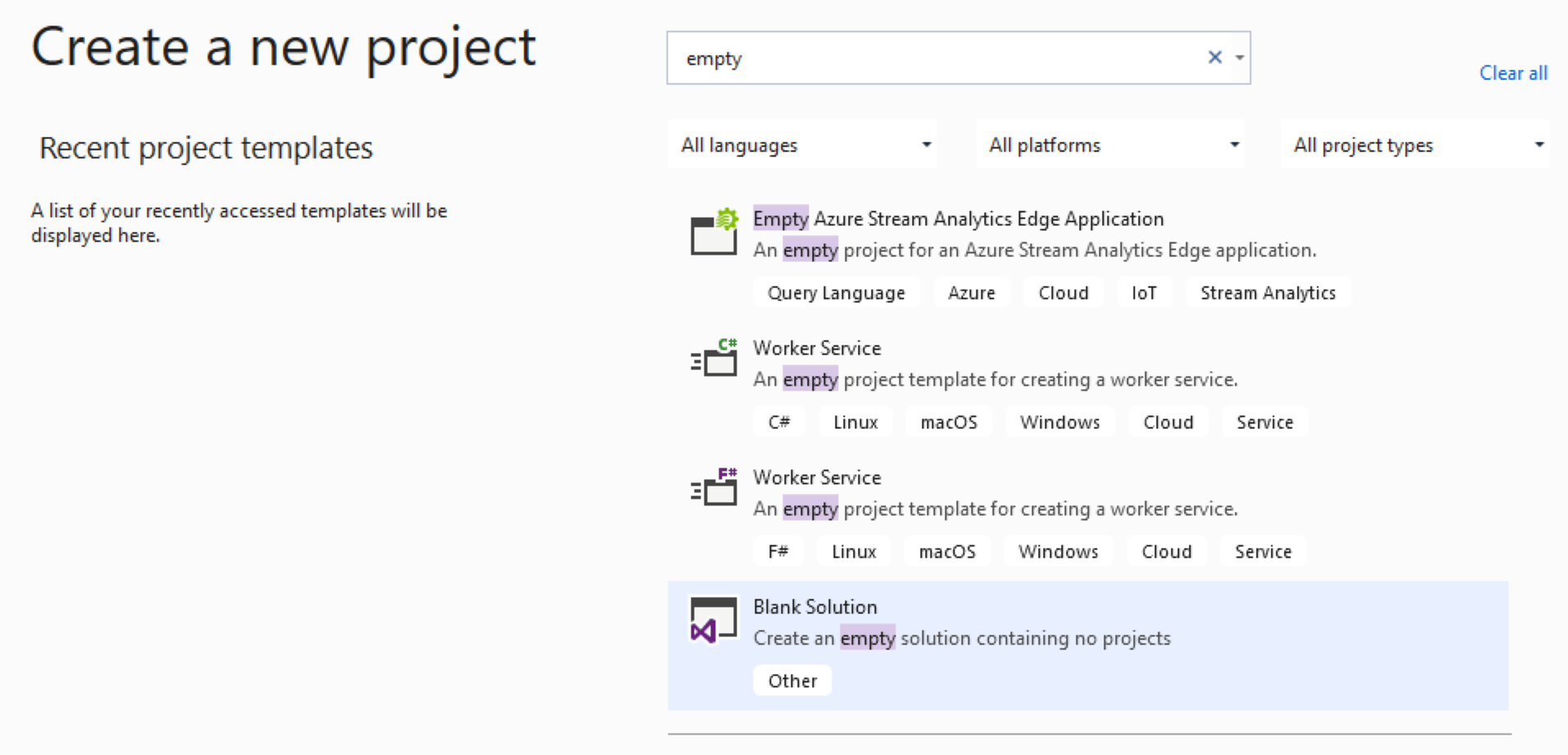The image size is (1568, 755).
Task: Open the All project types dropdown
Action: pyautogui.click(x=1415, y=145)
